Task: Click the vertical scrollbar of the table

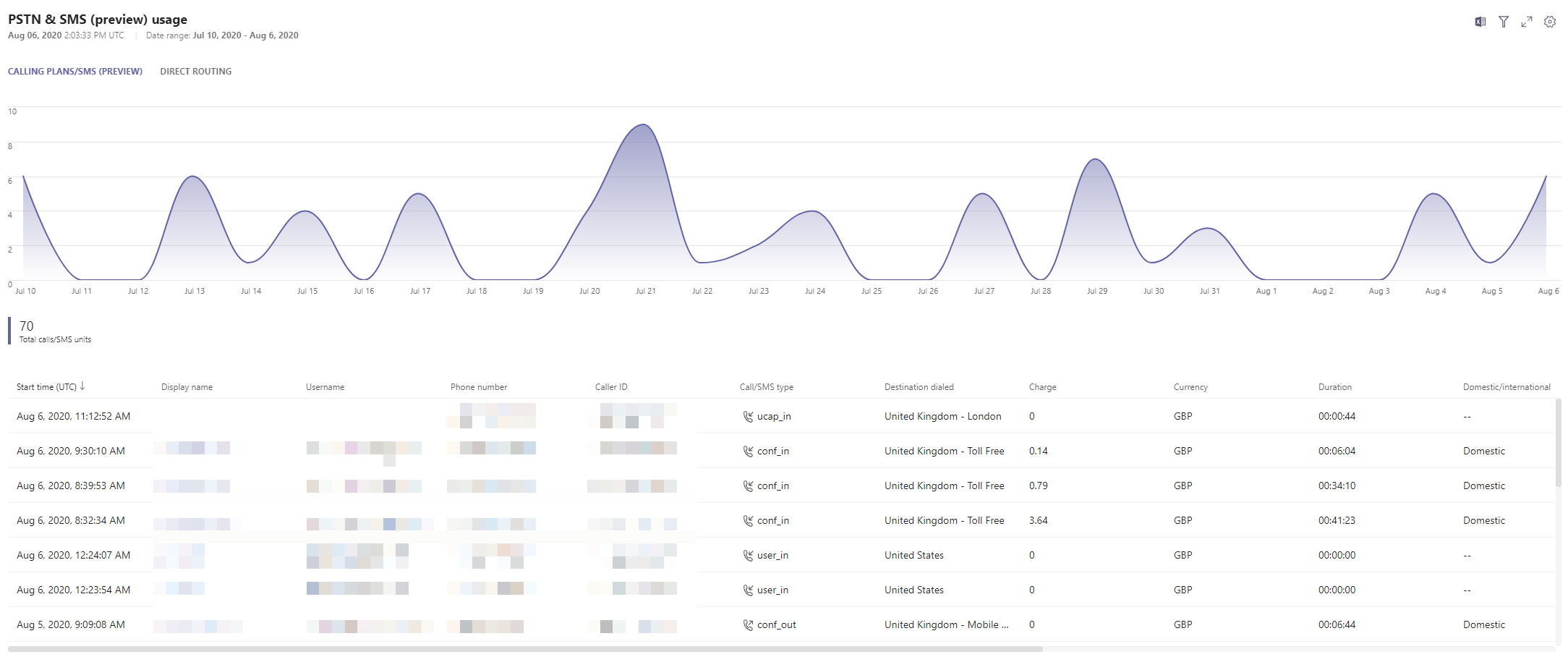Action: click(x=1558, y=441)
